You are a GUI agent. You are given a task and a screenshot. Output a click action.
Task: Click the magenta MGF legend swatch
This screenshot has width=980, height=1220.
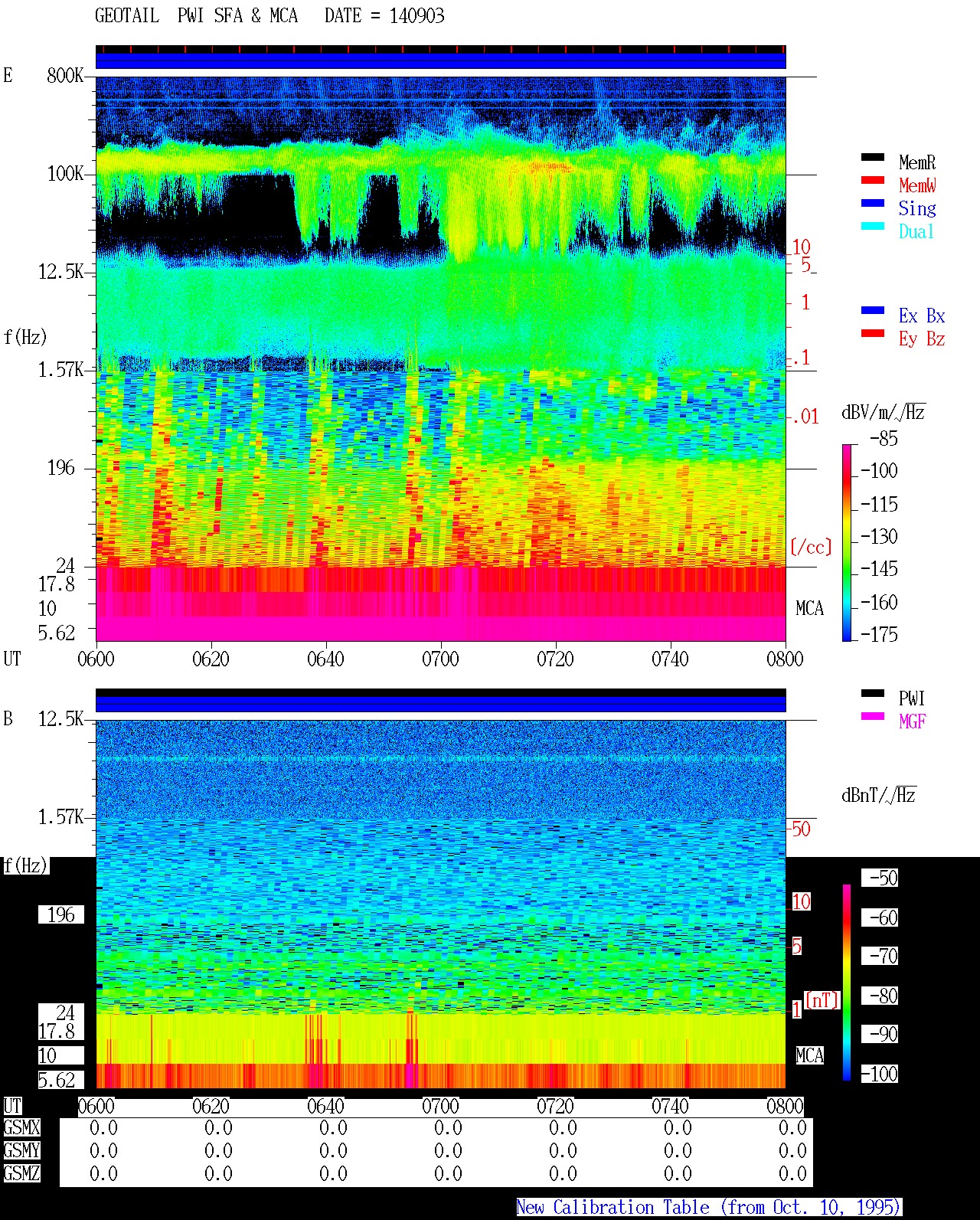[873, 717]
